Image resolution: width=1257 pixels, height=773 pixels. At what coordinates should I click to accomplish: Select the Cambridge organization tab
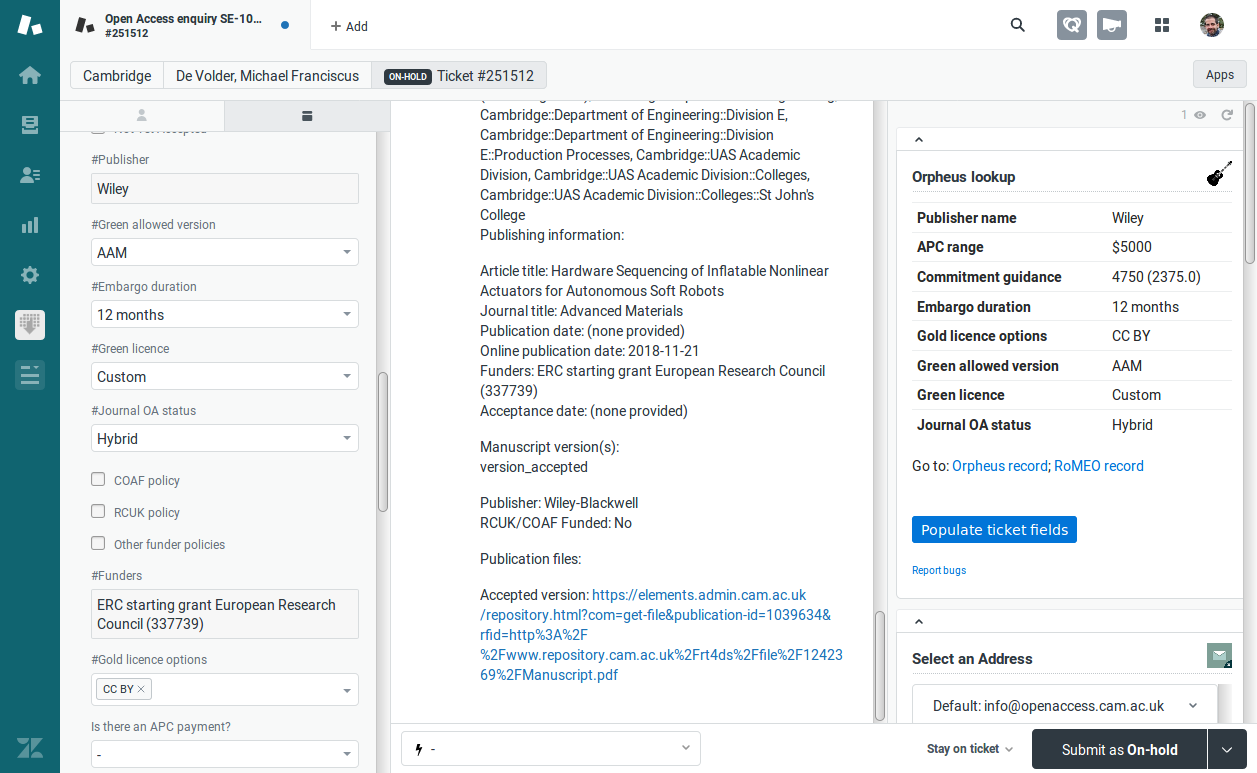point(117,76)
